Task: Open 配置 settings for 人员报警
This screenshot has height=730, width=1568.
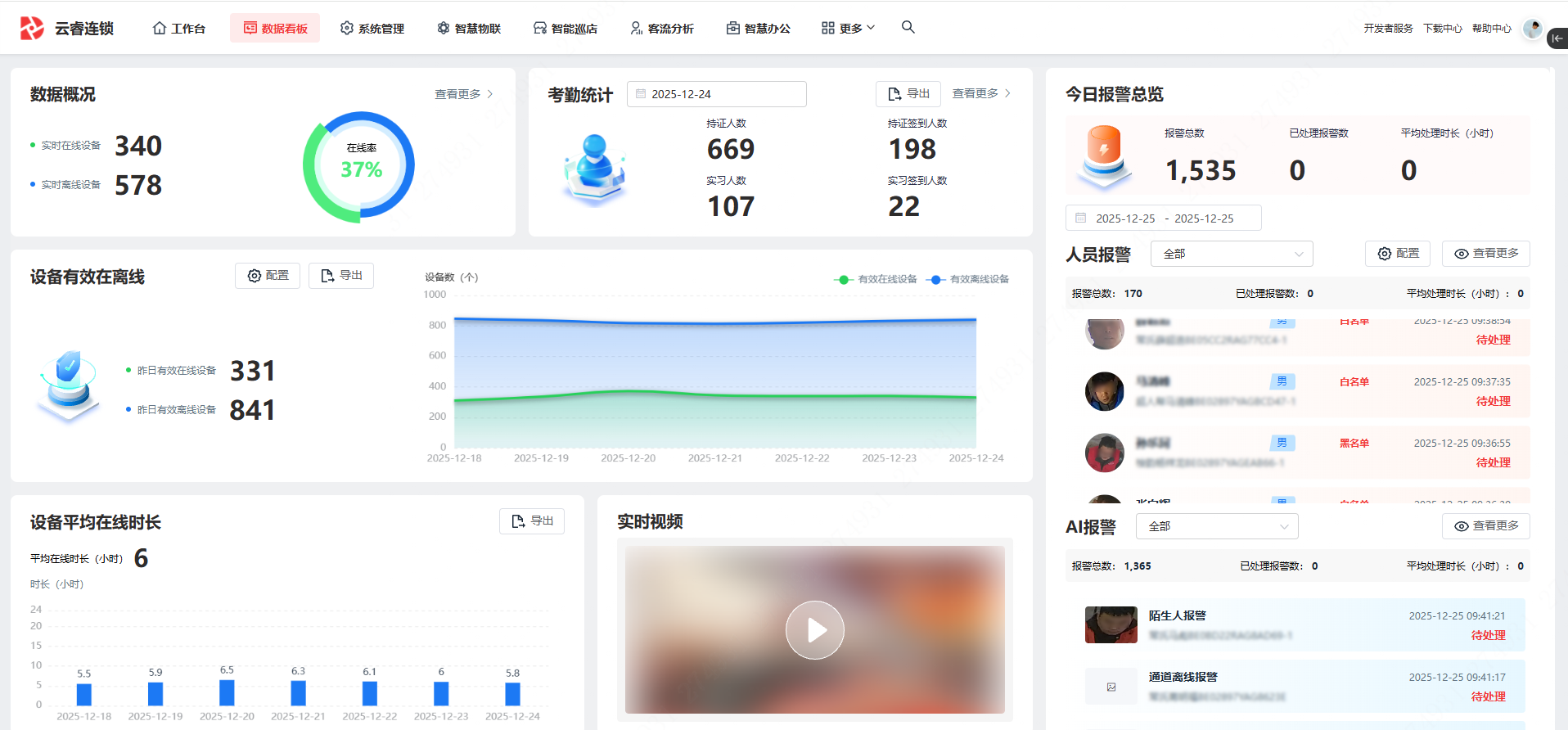Action: [x=1398, y=254]
